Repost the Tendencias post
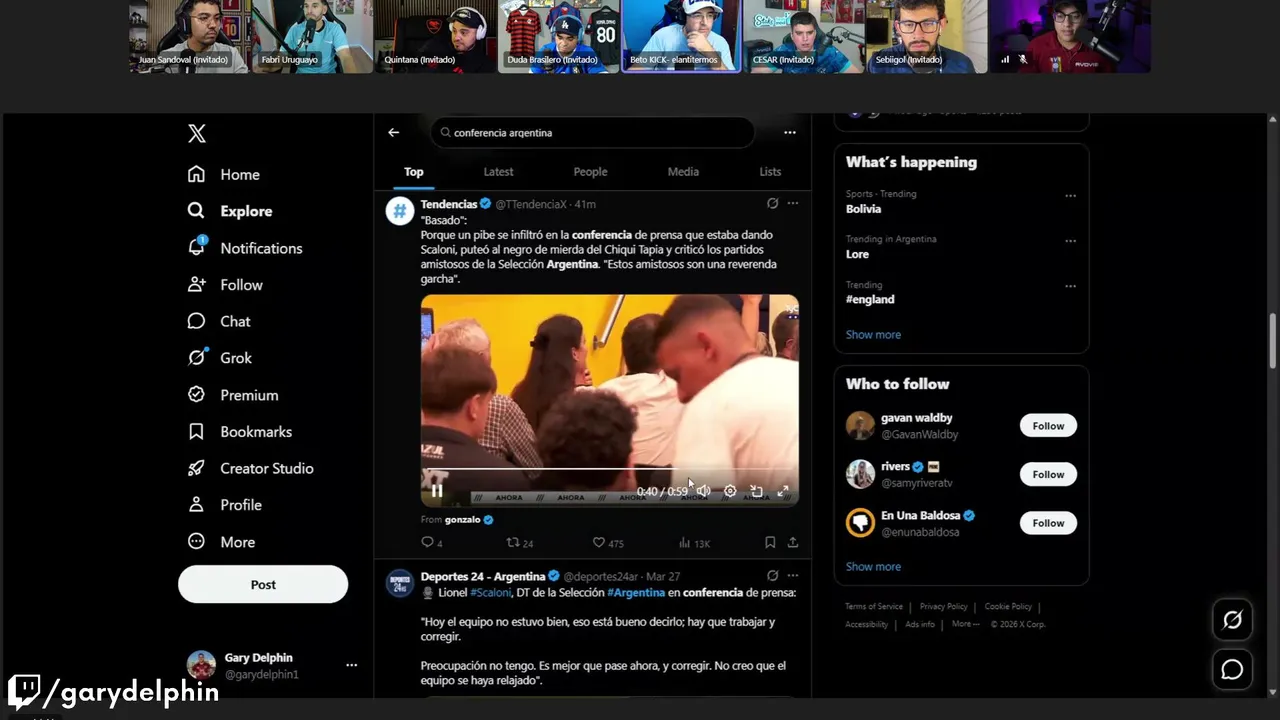 519,543
